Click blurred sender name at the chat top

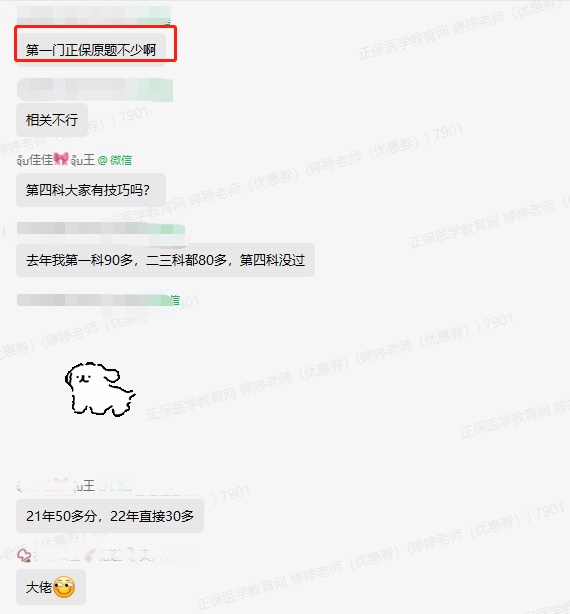tap(94, 16)
